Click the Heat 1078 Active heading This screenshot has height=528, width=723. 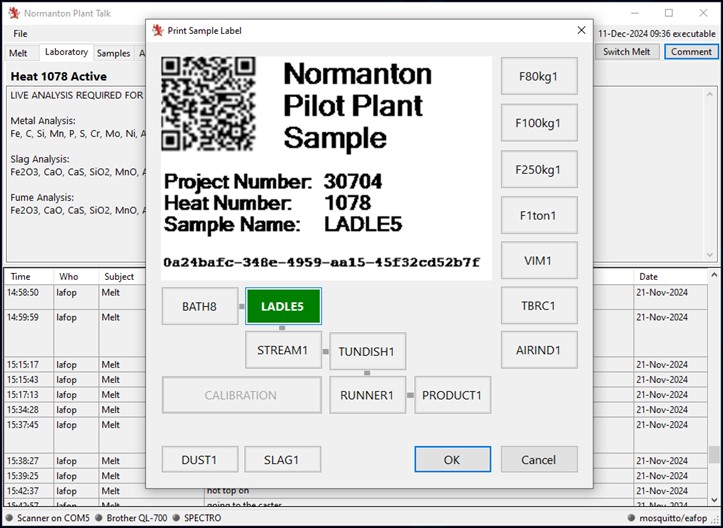pyautogui.click(x=59, y=76)
